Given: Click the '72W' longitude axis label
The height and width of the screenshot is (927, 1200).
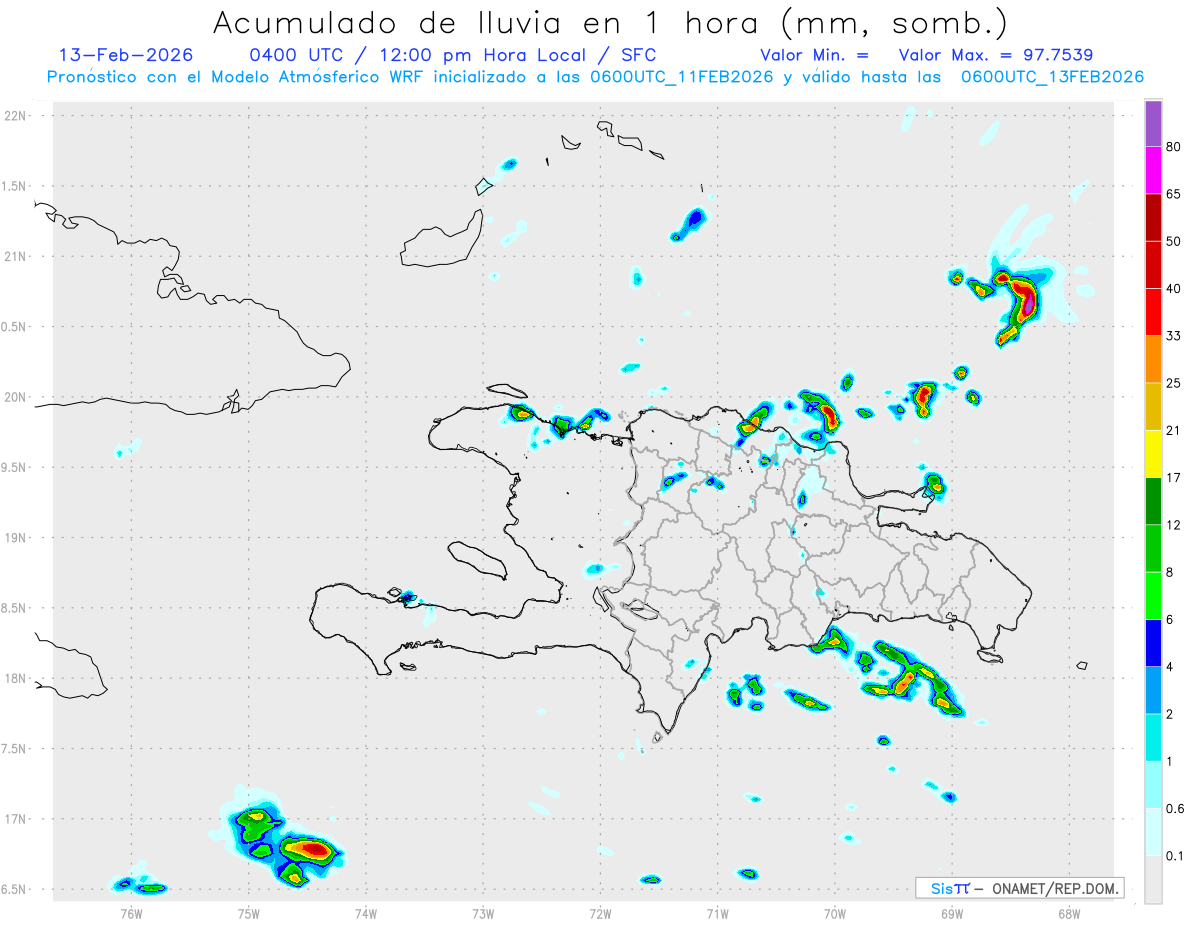Looking at the screenshot, I should (x=600, y=914).
